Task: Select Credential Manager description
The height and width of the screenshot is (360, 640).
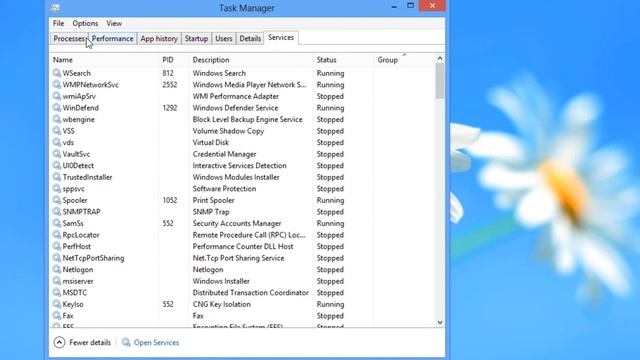Action: [x=224, y=154]
